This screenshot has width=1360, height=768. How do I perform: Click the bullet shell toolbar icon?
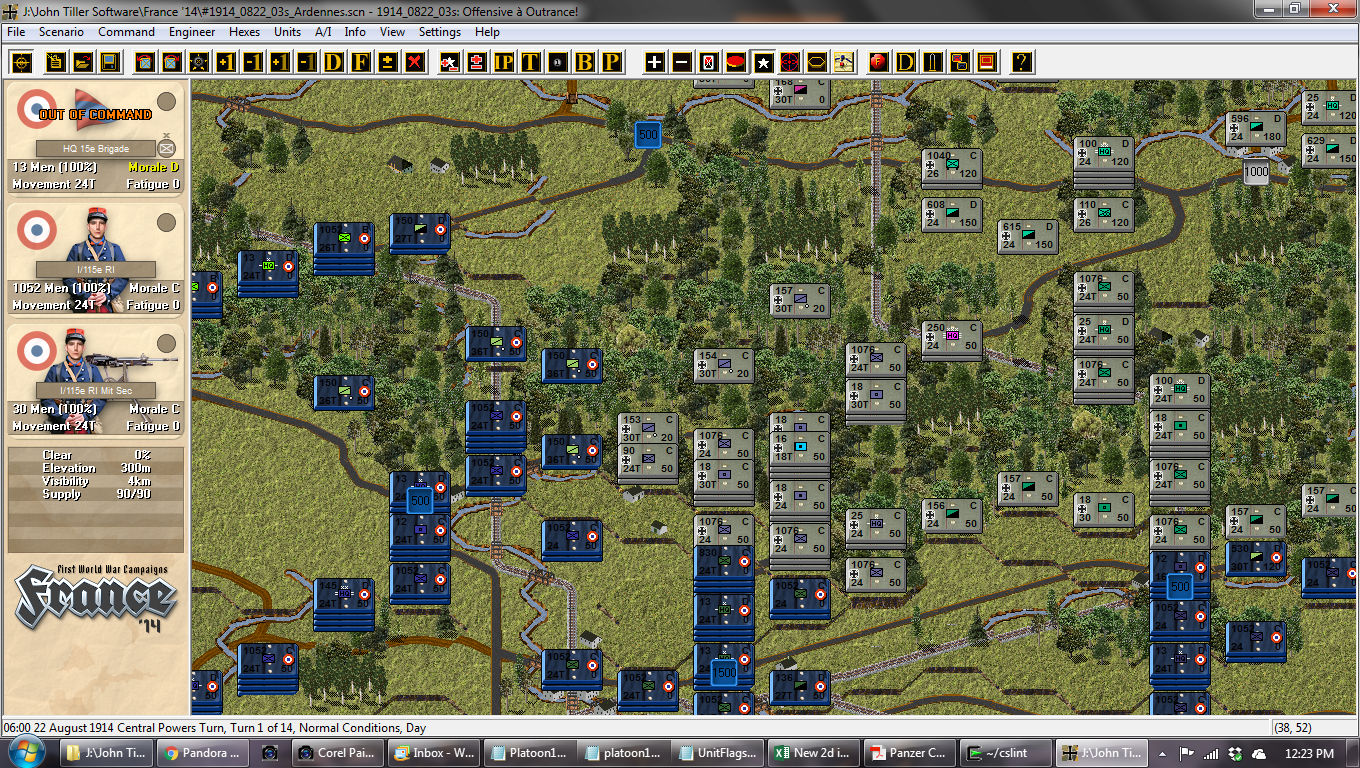pyautogui.click(x=933, y=62)
